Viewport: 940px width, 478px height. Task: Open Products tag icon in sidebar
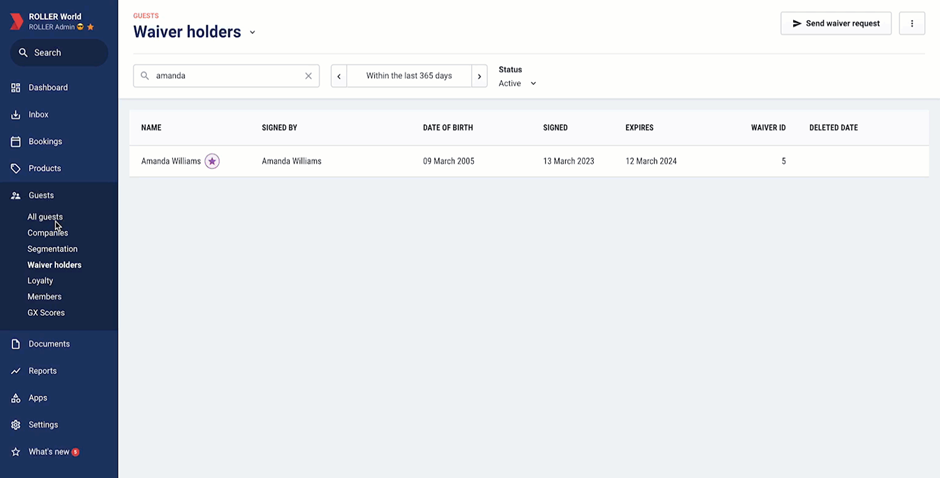pyautogui.click(x=16, y=169)
